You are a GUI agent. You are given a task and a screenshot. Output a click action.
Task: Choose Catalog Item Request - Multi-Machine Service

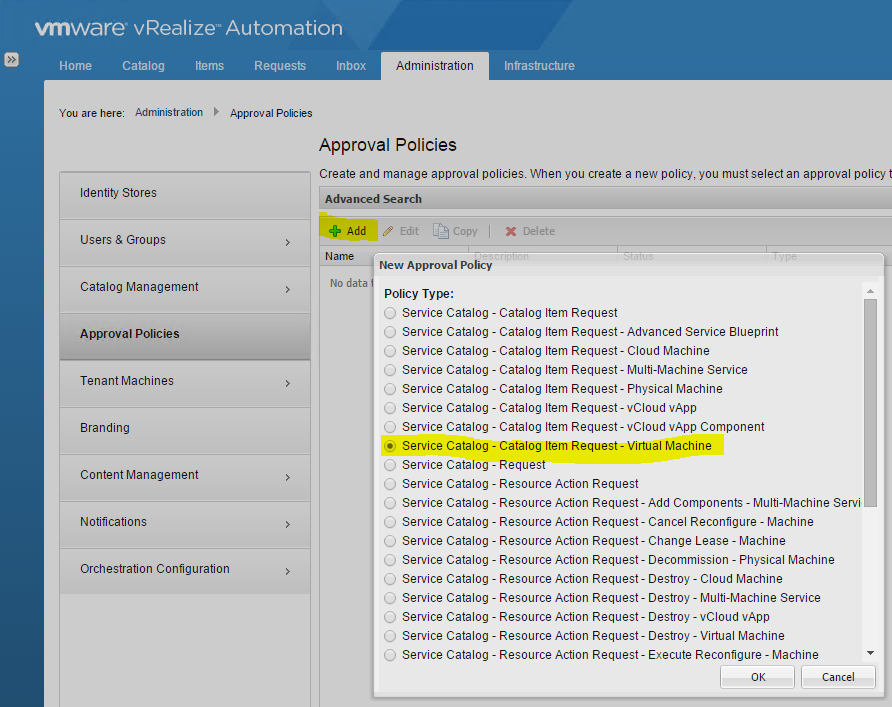coord(390,370)
